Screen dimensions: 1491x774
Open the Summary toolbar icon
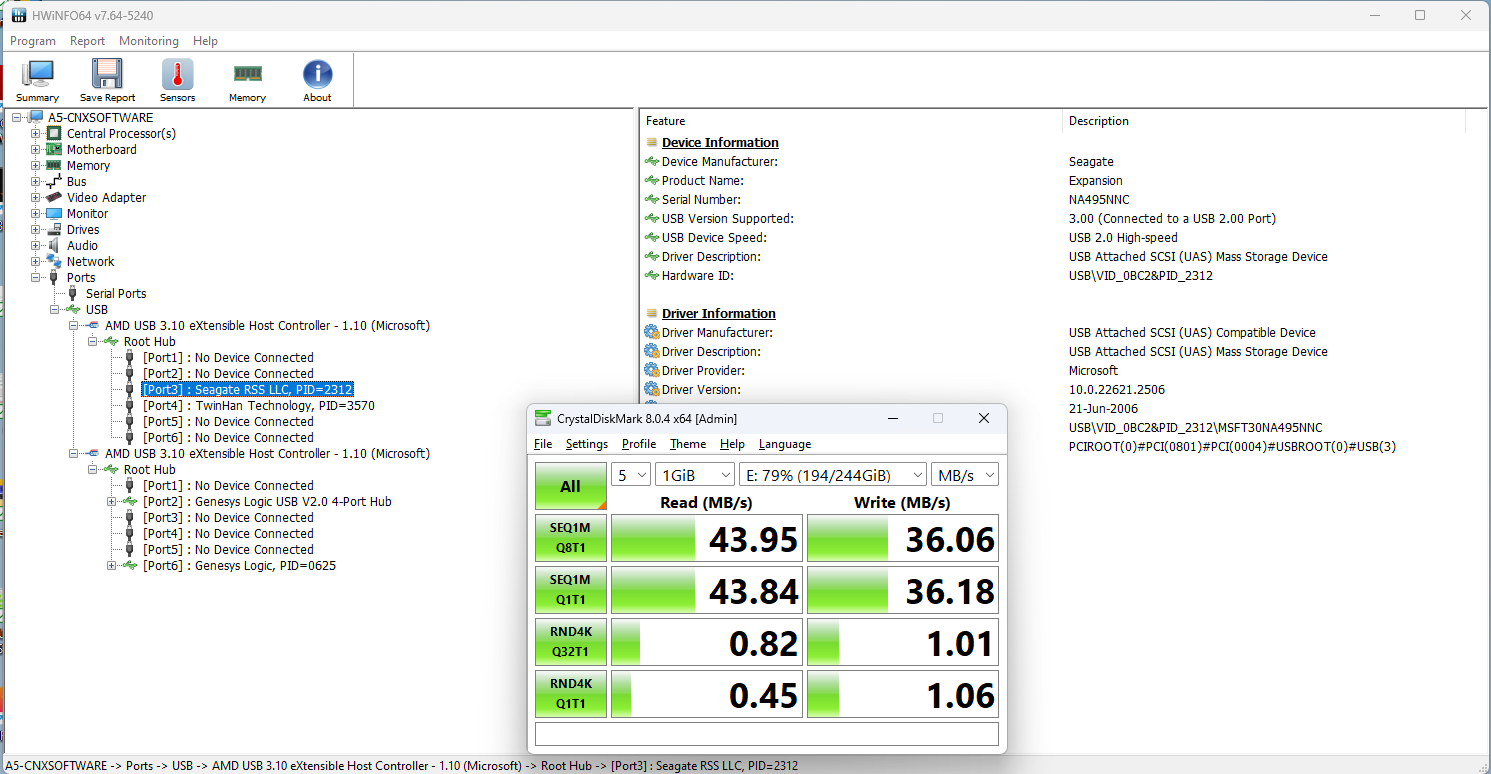pyautogui.click(x=37, y=74)
